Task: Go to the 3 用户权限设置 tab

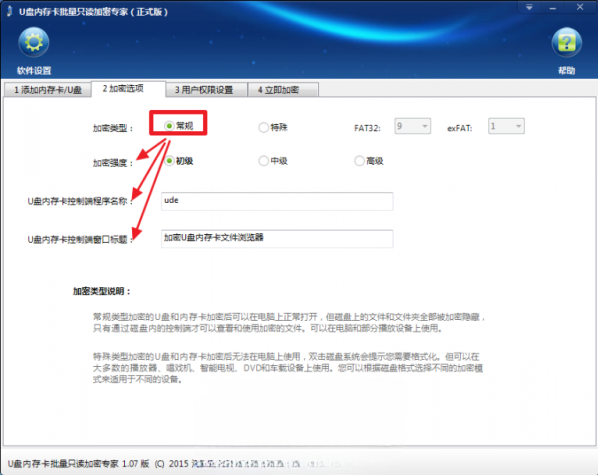Action: tap(206, 90)
